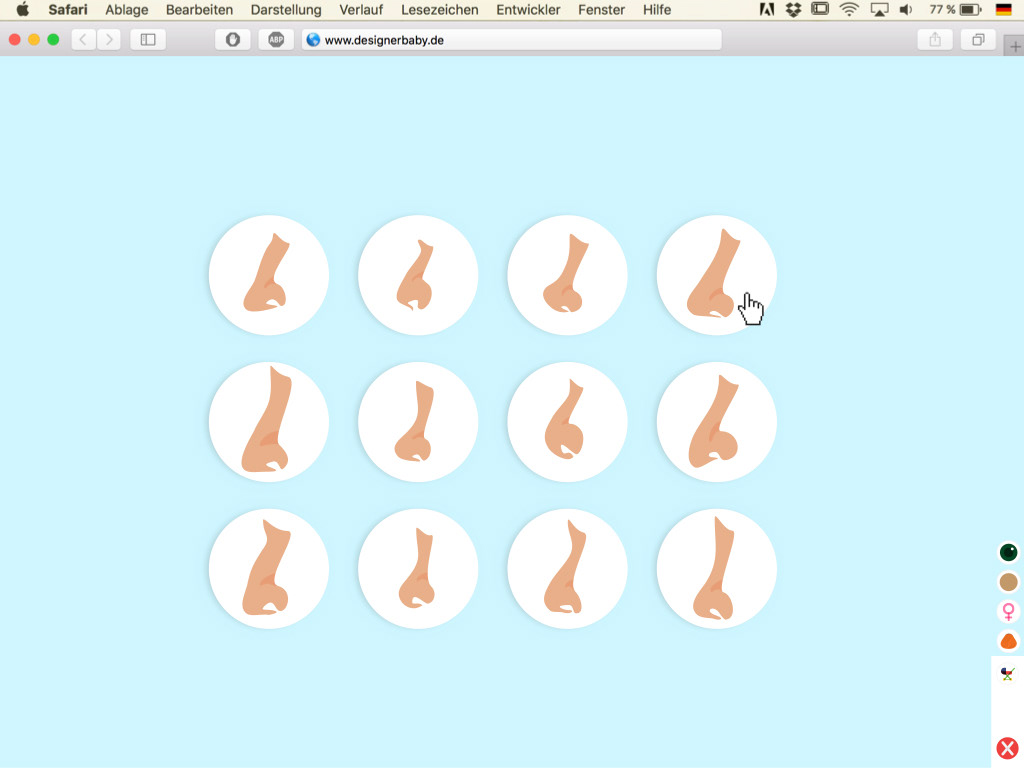Open the Darstellung menu
The image size is (1024, 768).
coord(286,10)
